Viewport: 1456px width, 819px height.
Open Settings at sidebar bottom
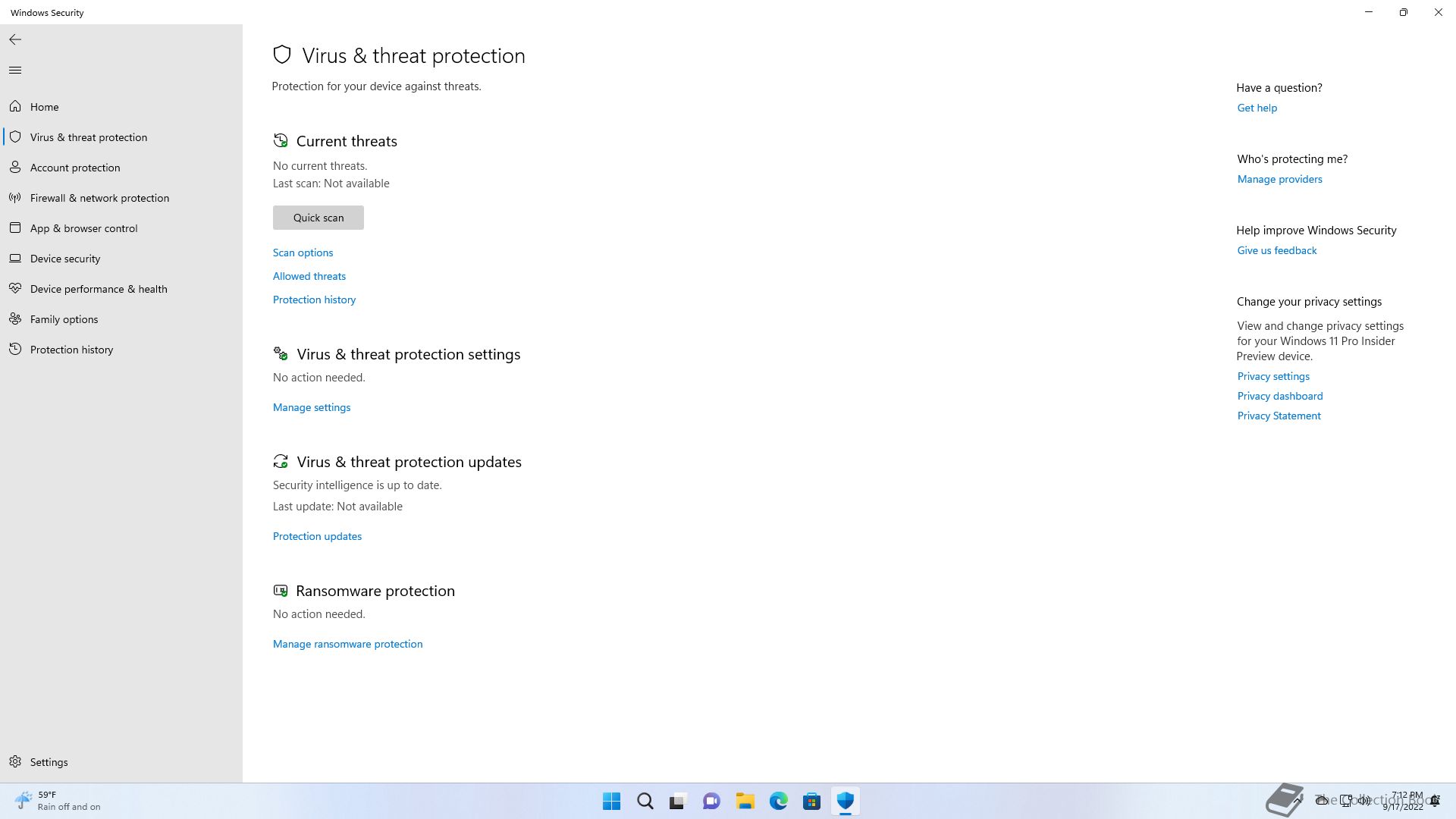[121, 762]
